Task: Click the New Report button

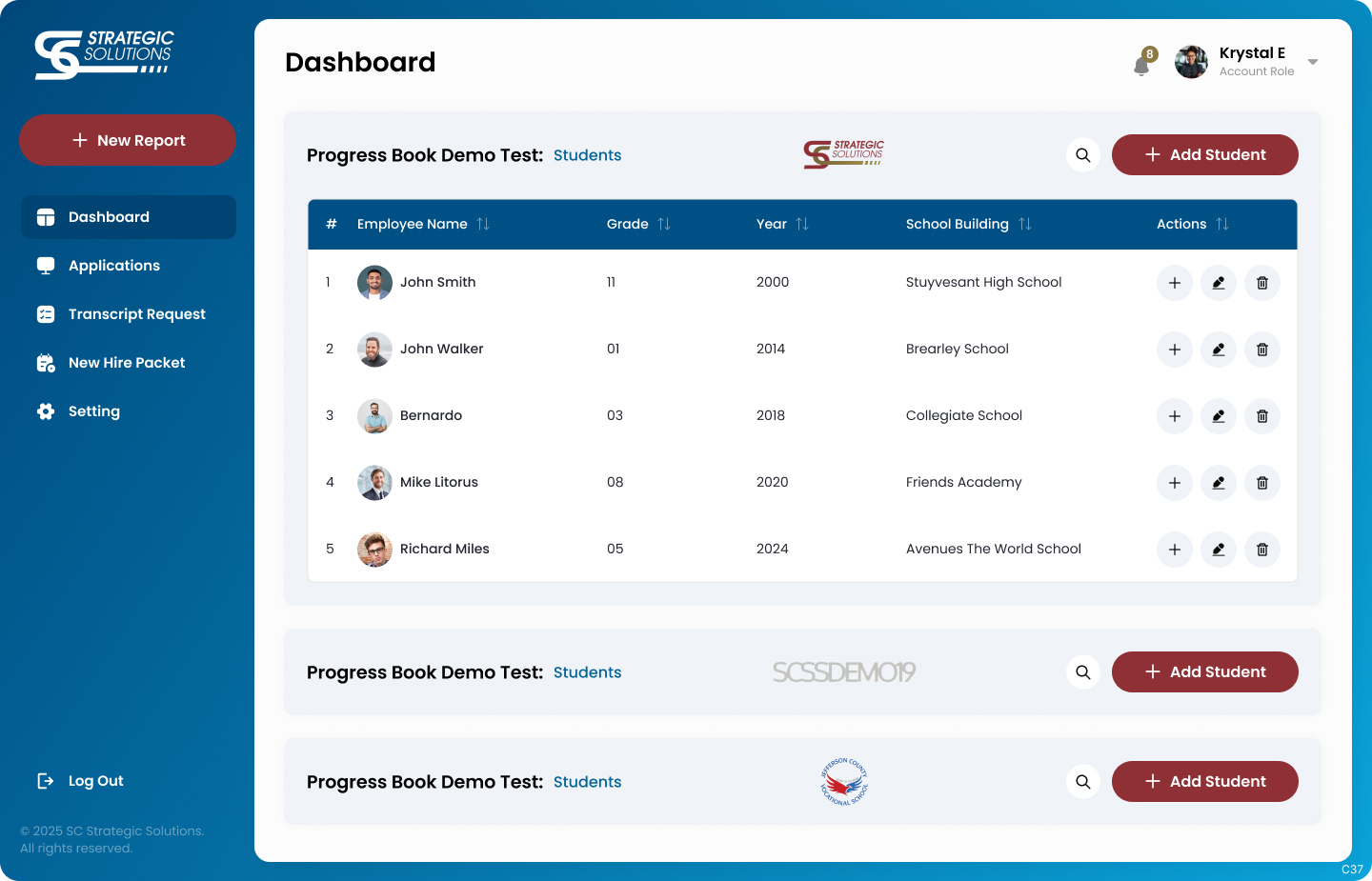Action: click(128, 140)
